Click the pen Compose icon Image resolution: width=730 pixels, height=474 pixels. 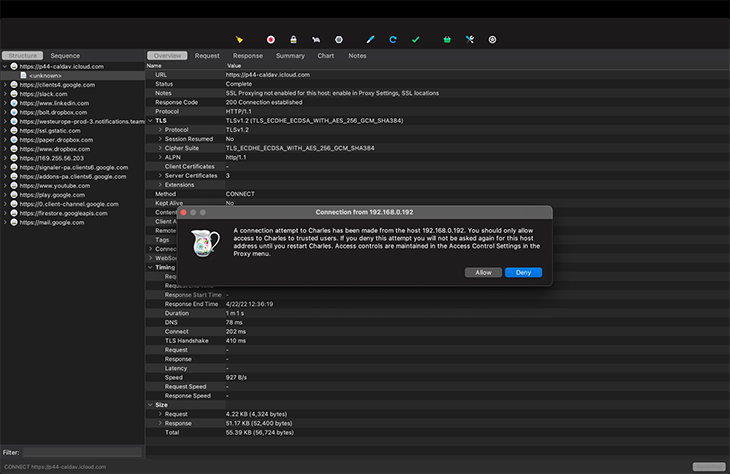tap(370, 40)
